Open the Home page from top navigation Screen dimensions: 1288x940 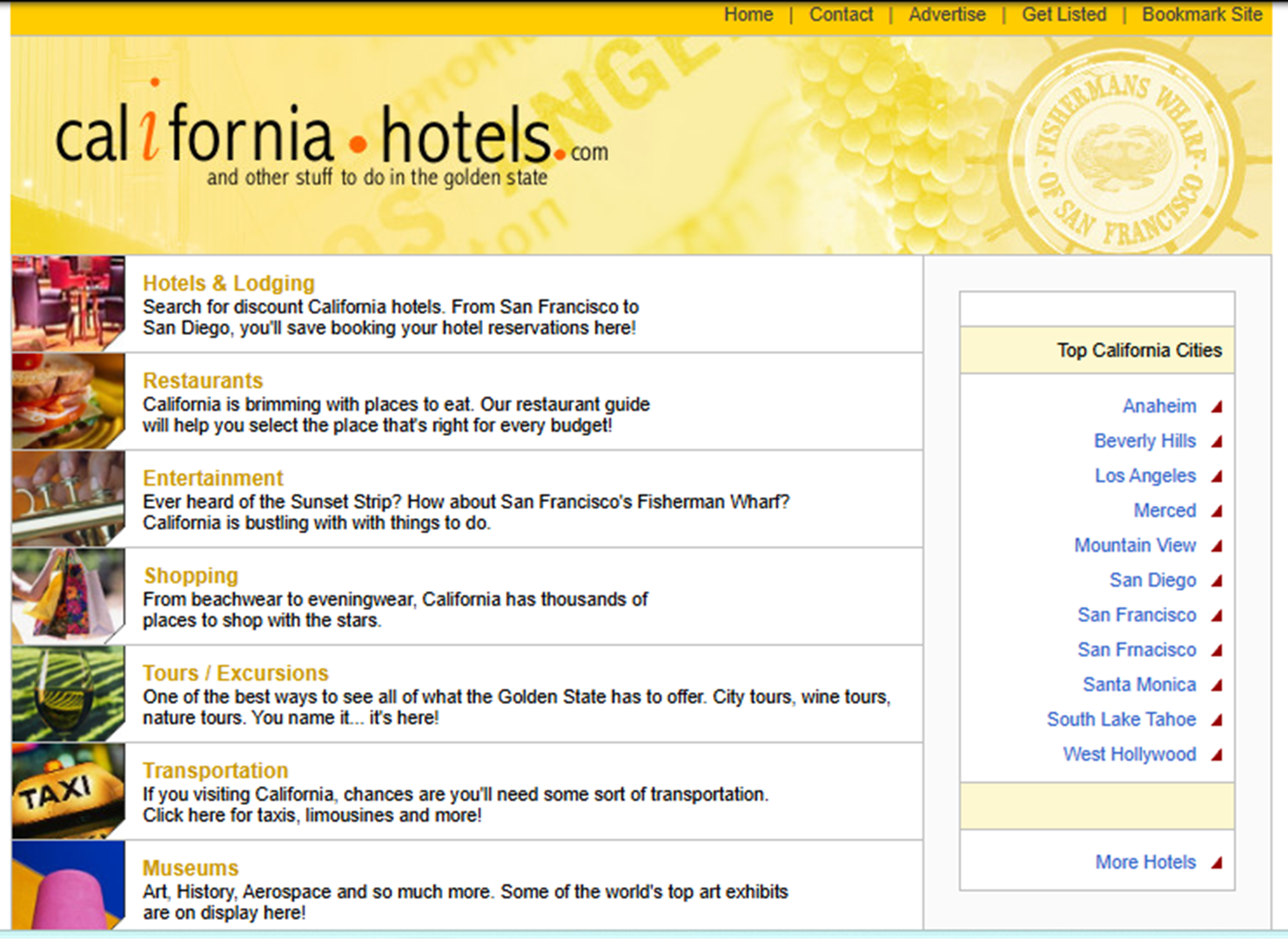[x=748, y=15]
